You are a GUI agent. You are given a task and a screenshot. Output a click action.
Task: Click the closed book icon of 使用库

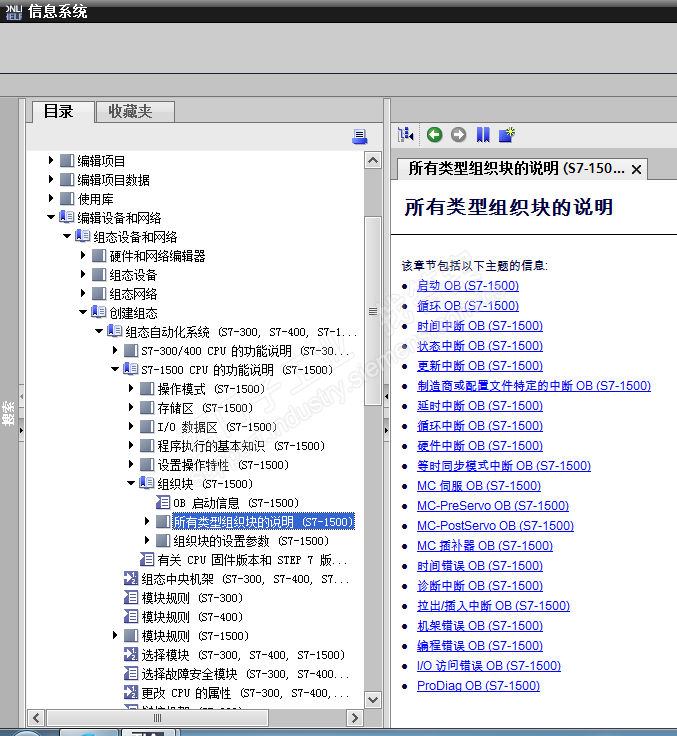pos(67,199)
